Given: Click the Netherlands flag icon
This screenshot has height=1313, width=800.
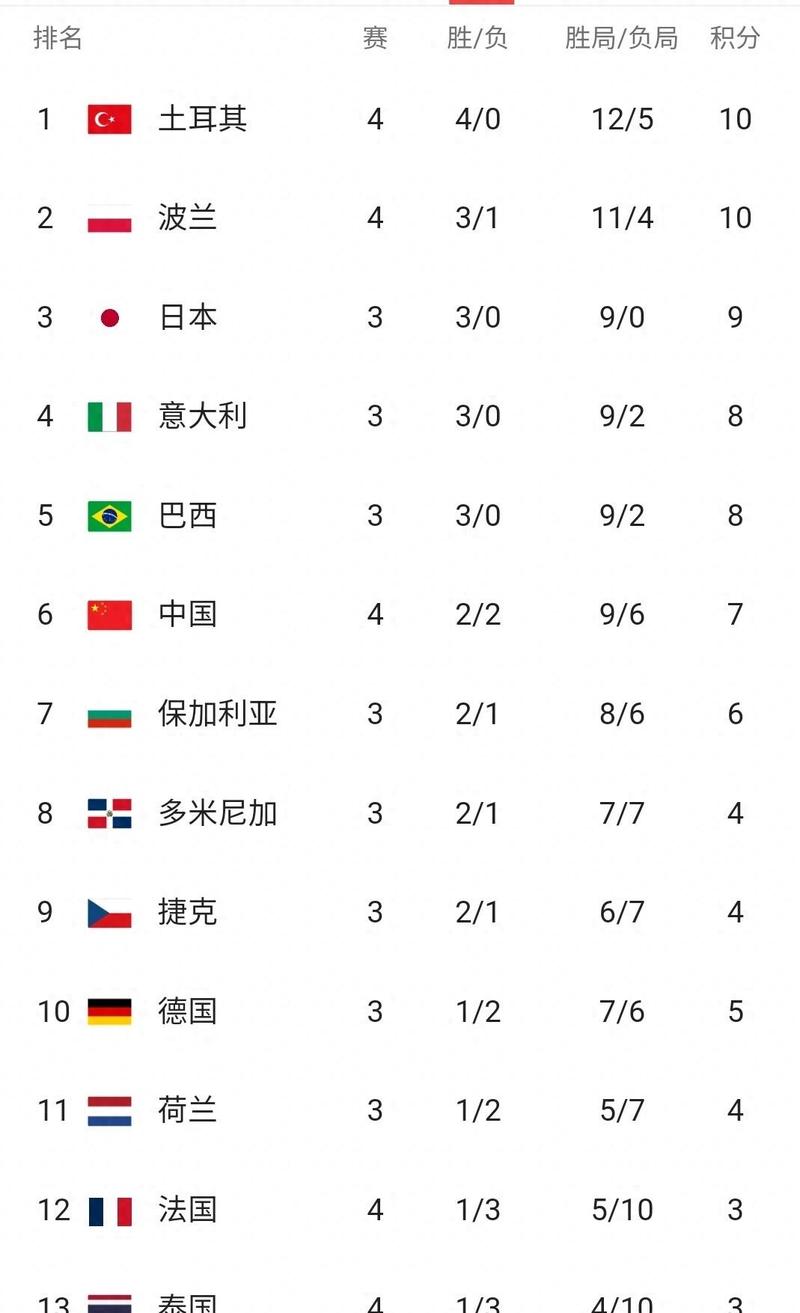Looking at the screenshot, I should [109, 1110].
